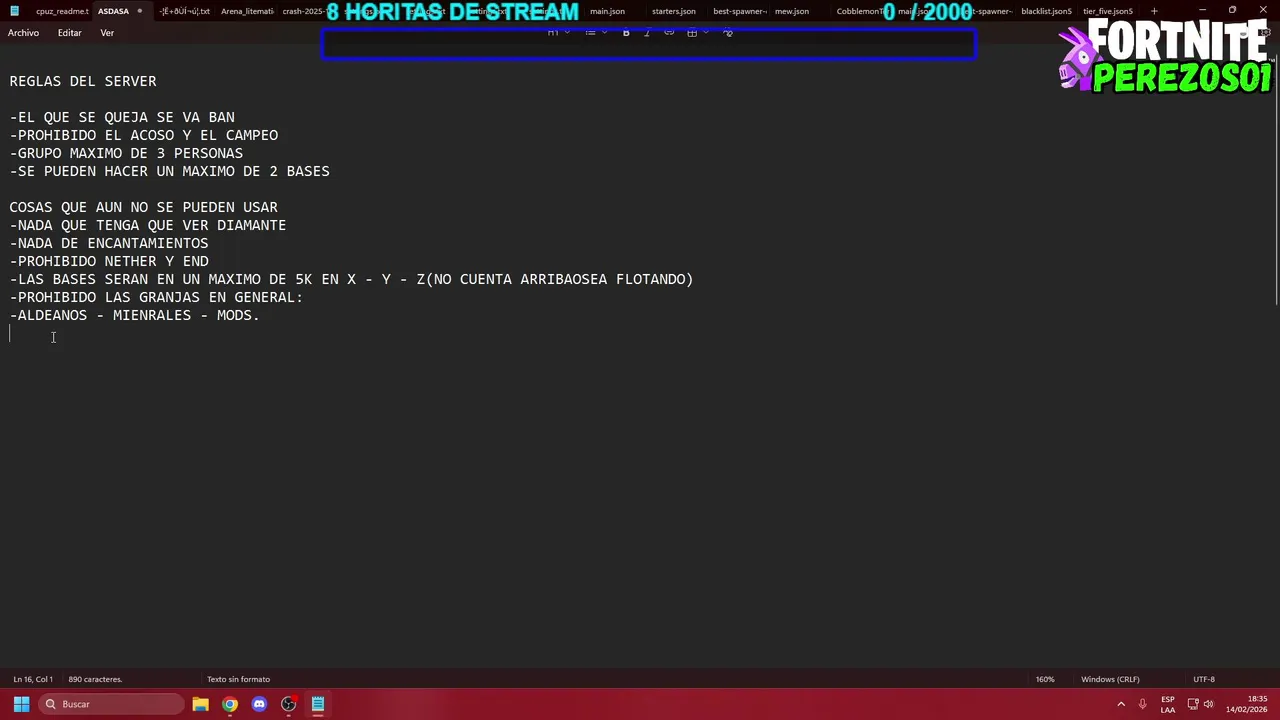Open File Explorer from the taskbar
Screen dimensions: 1280x720
tap(200, 704)
